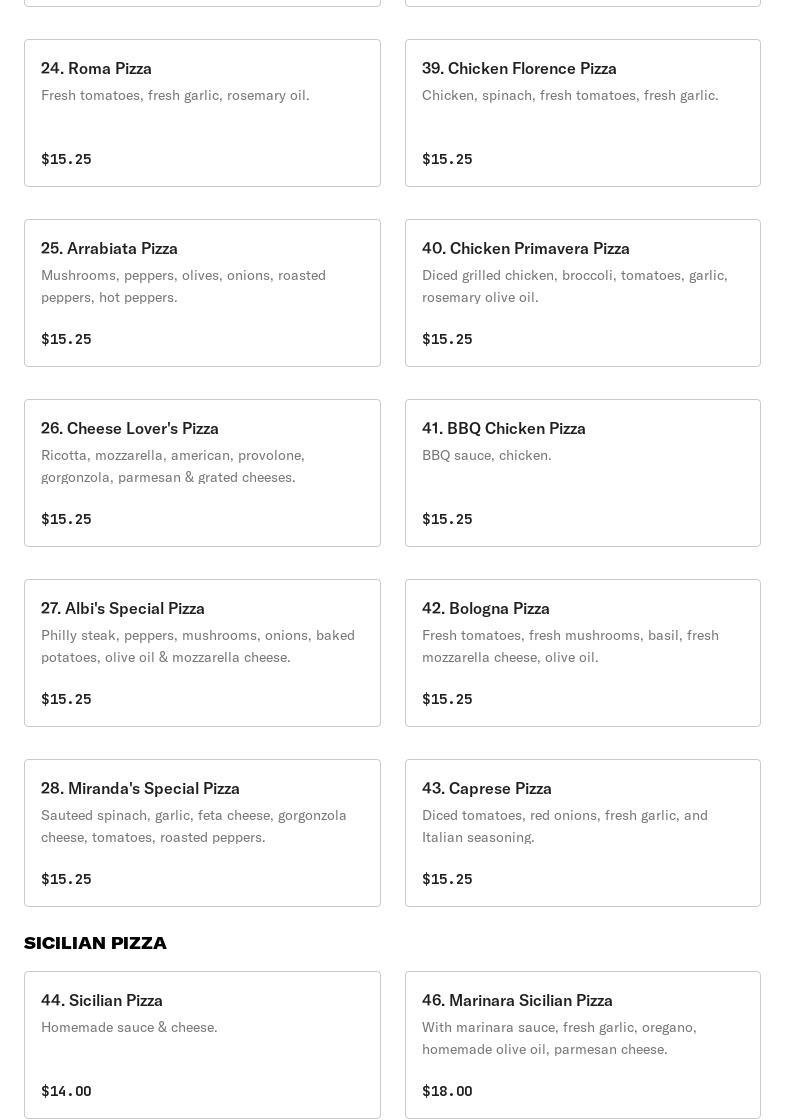Click the Arrabiata Pizza ingredients description
Screen dimensions: 785x1120
(183, 286)
